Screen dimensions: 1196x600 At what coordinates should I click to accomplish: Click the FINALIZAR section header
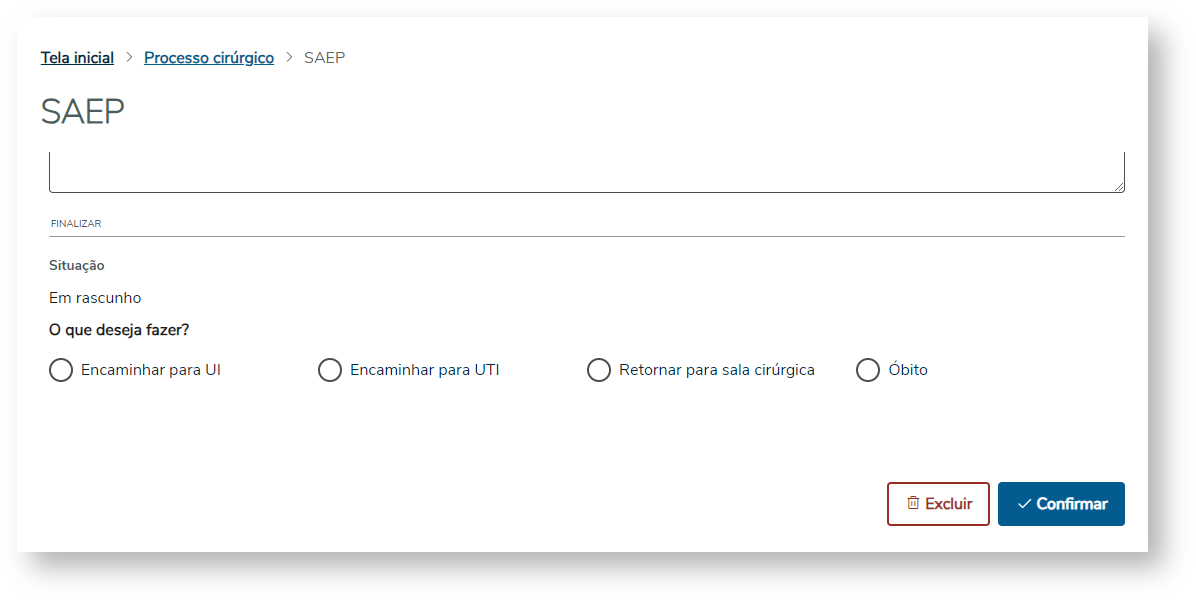76,224
